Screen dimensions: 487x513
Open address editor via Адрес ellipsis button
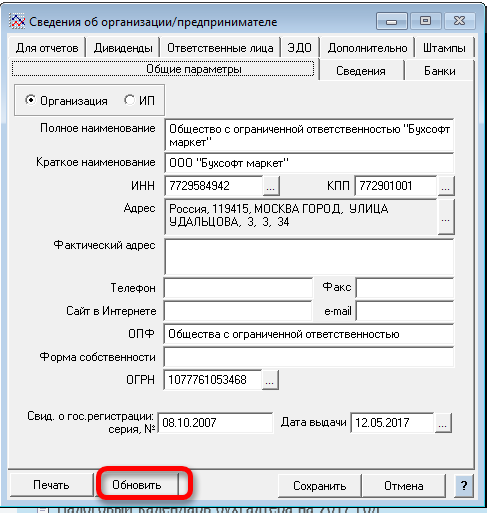[446, 217]
